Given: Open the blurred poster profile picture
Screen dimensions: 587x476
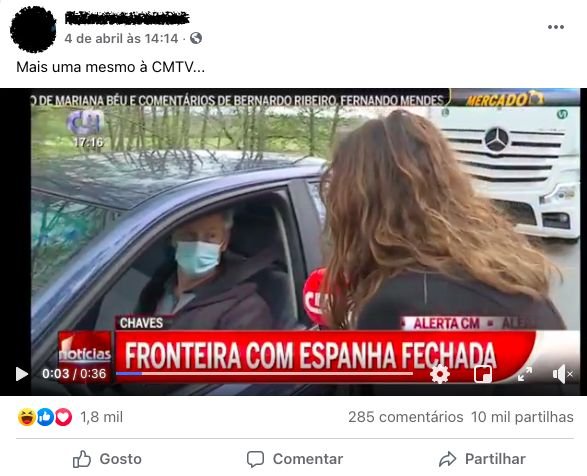Looking at the screenshot, I should tap(33, 29).
